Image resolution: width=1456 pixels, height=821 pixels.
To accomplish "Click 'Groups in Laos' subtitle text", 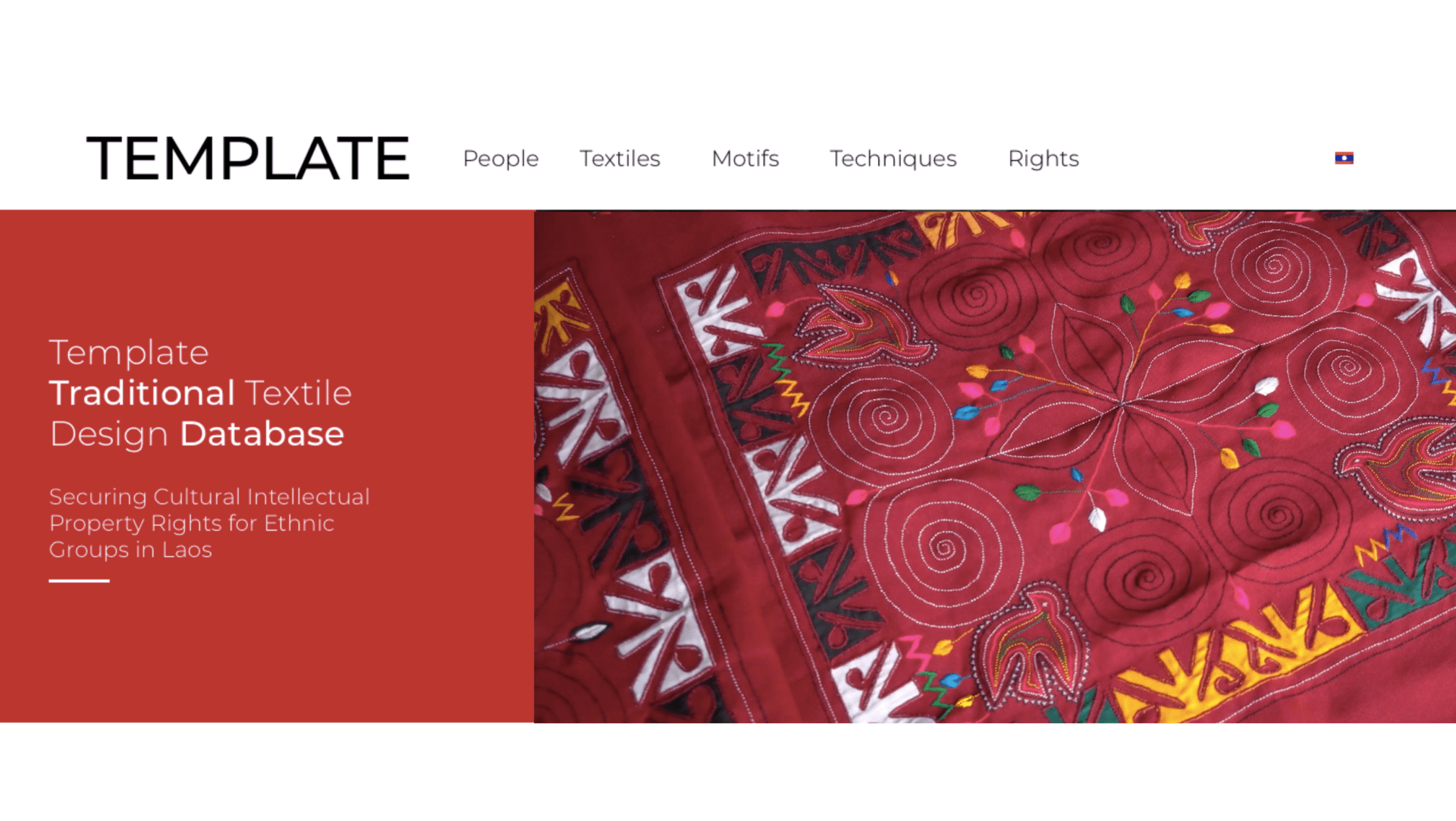I will point(130,549).
